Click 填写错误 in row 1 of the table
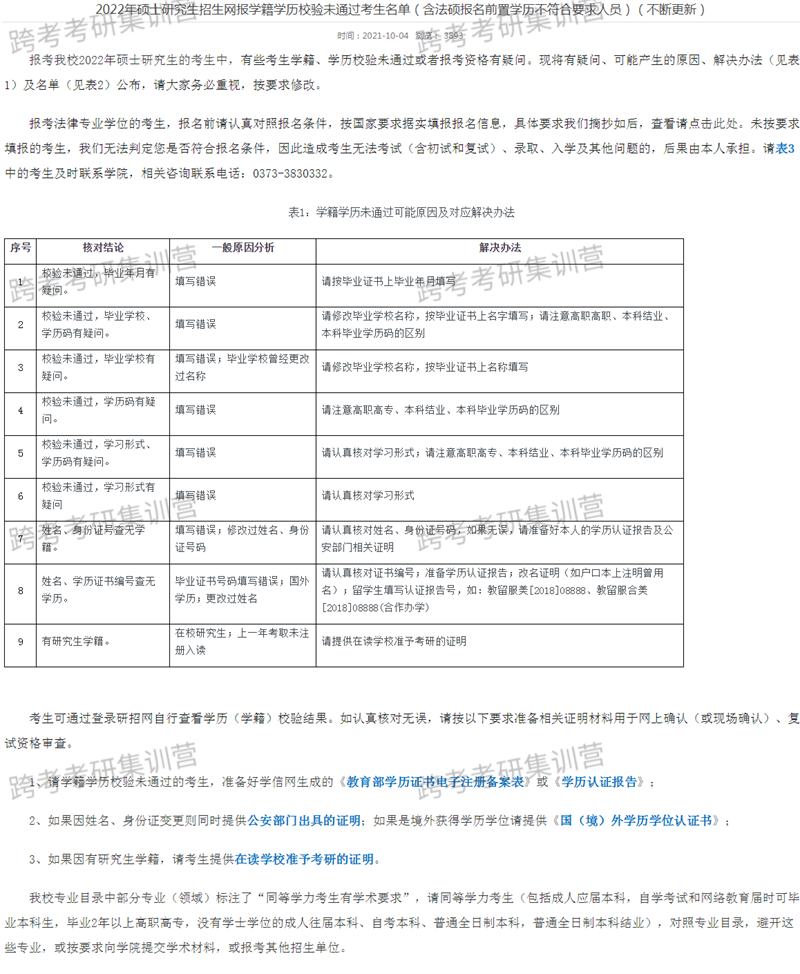The height and width of the screenshot is (974, 800). 196,281
